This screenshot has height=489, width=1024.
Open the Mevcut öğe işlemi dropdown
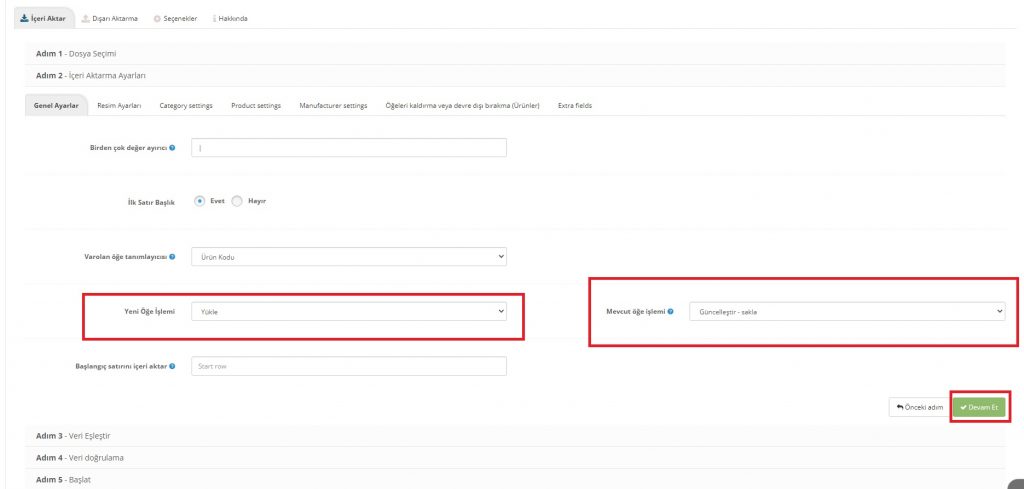point(847,311)
